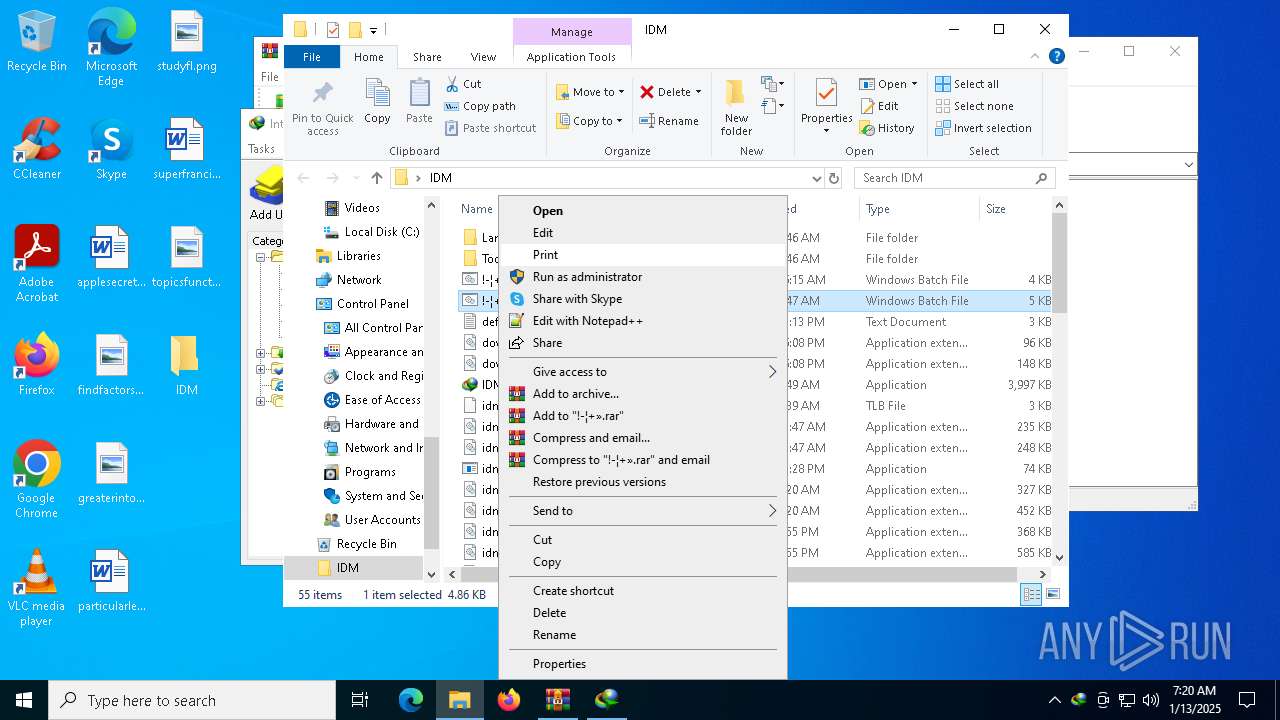
Task: Click Copy path in the ribbon
Action: (481, 106)
